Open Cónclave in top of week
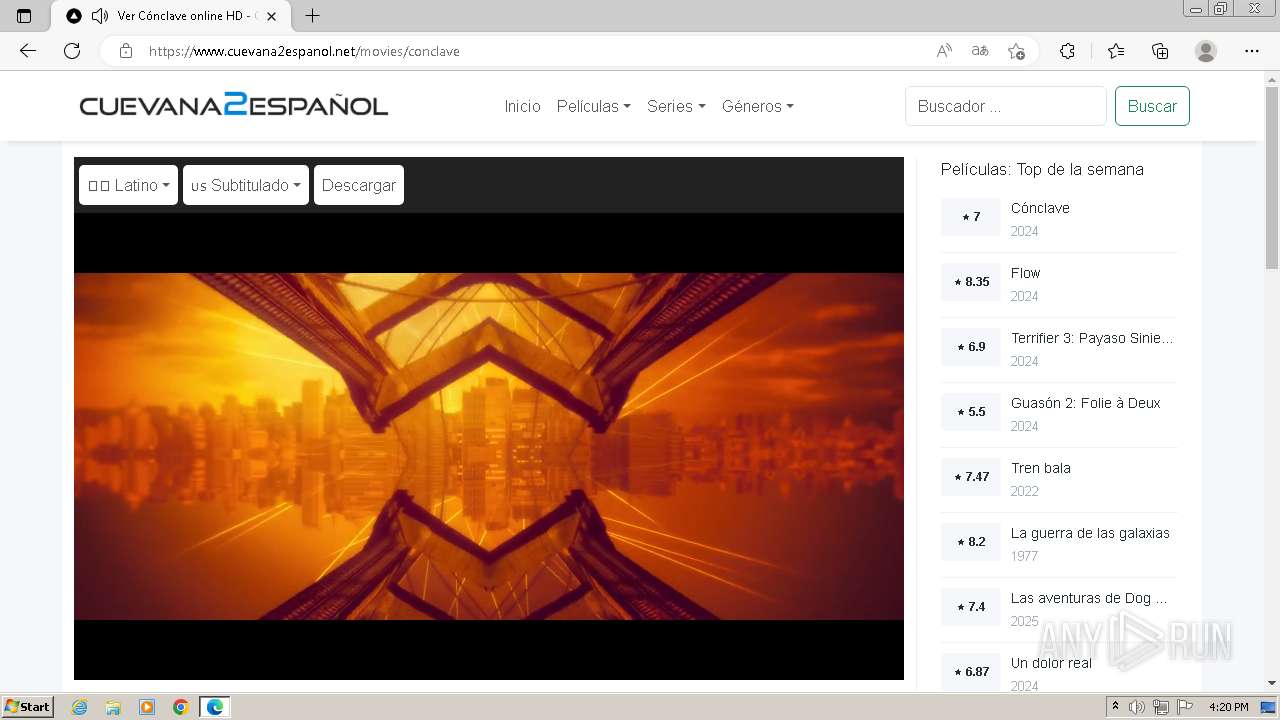1280x720 pixels. 1040,208
